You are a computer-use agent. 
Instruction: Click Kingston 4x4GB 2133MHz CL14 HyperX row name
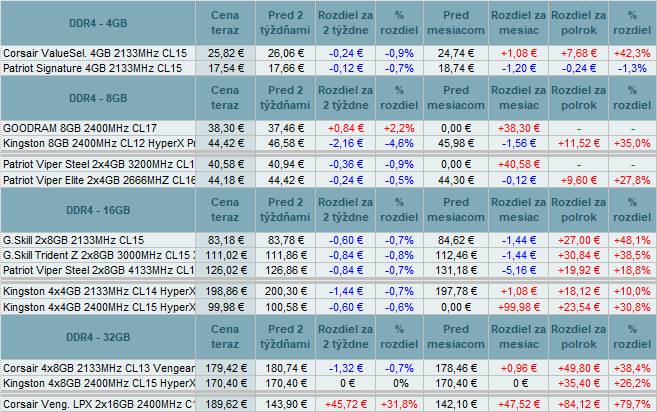tap(99, 291)
